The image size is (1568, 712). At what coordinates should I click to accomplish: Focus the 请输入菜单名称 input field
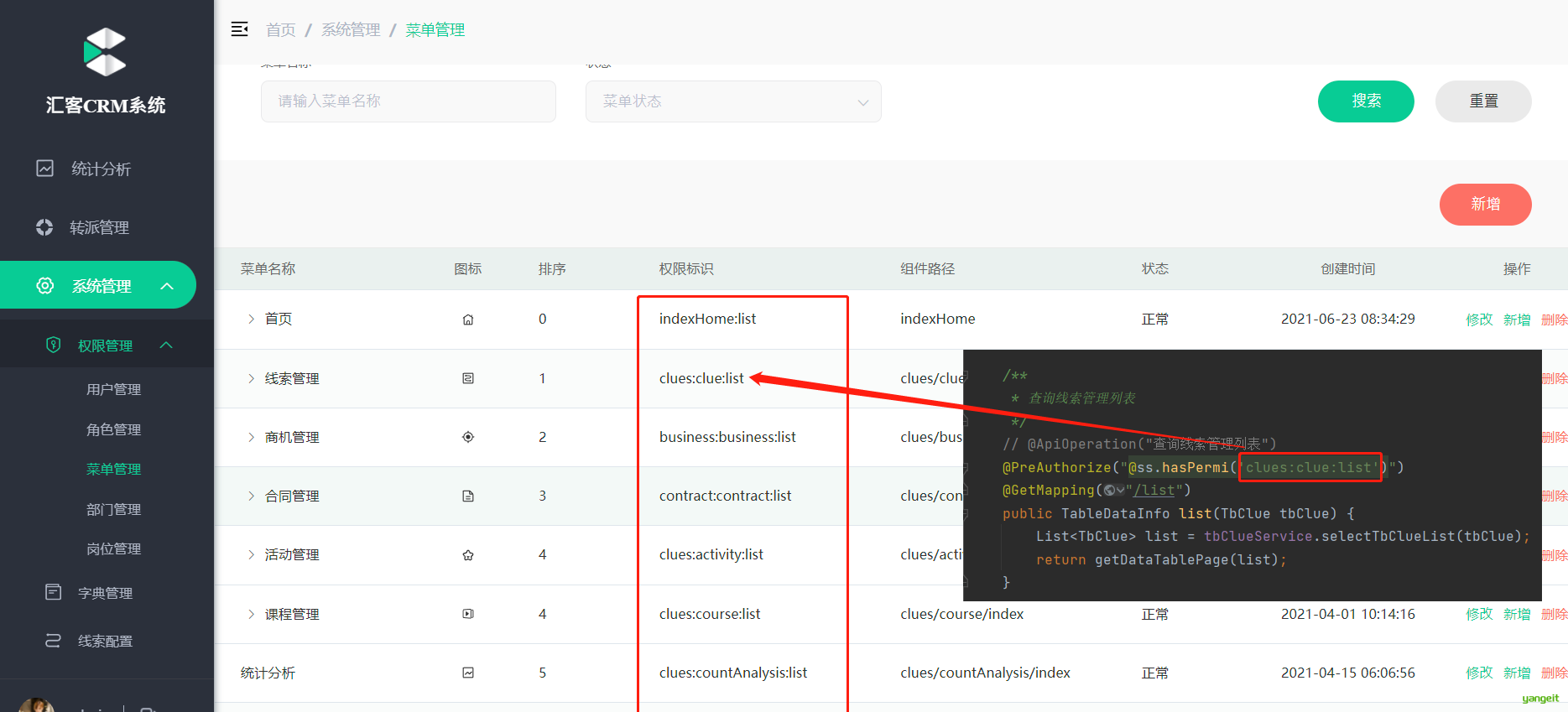[409, 101]
